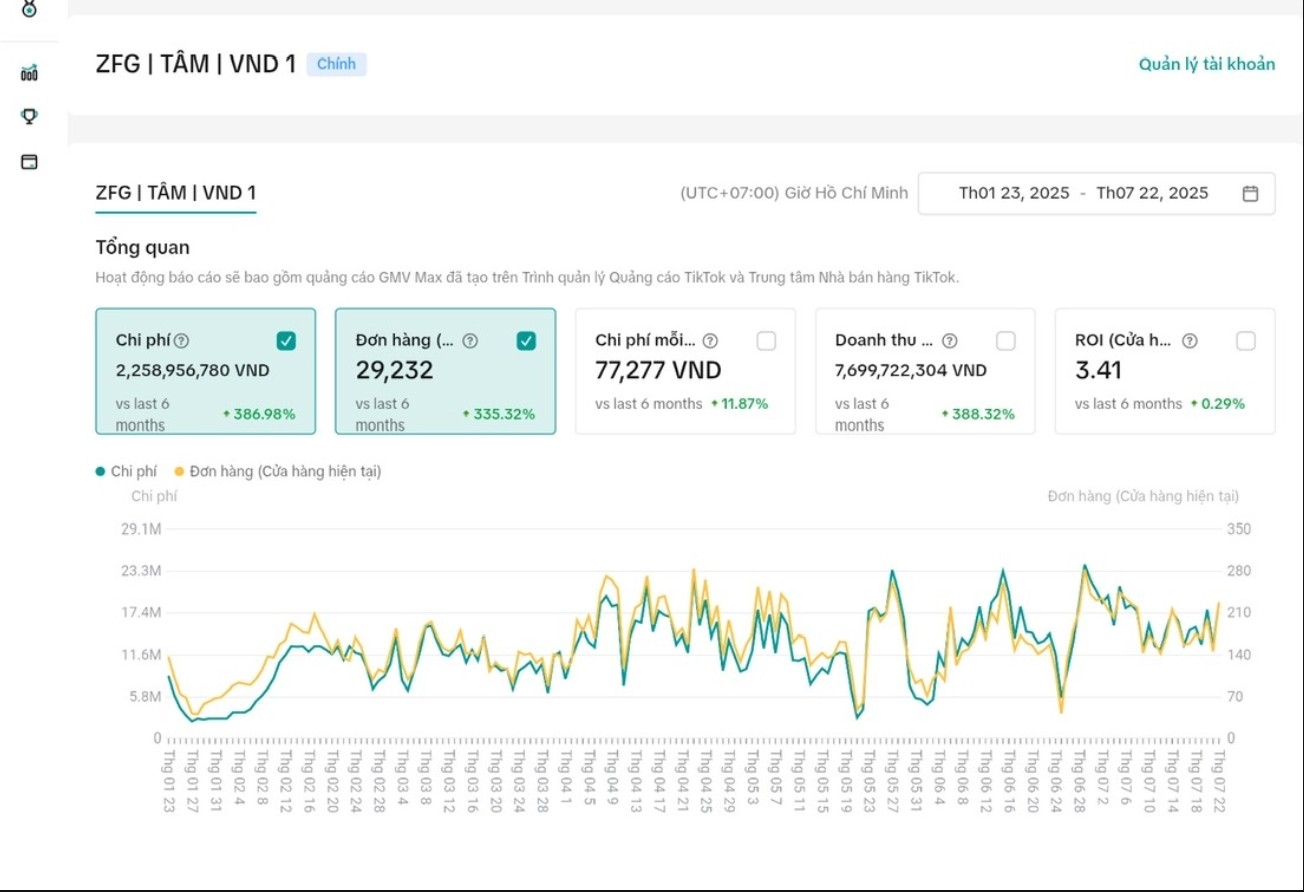The height and width of the screenshot is (892, 1304).
Task: Toggle Chi phí teal legend dot
Action: tap(100, 471)
